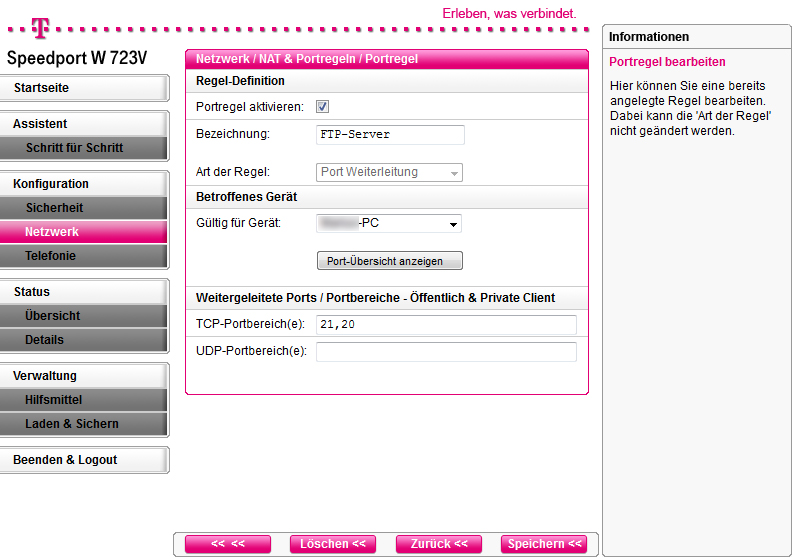Open Startseite in the sidebar

point(84,88)
